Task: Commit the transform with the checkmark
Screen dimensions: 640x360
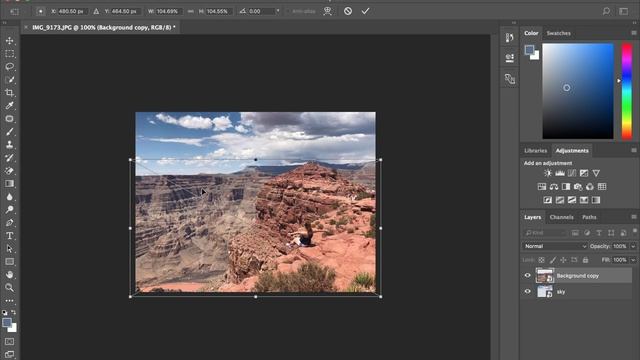Action: [x=365, y=11]
